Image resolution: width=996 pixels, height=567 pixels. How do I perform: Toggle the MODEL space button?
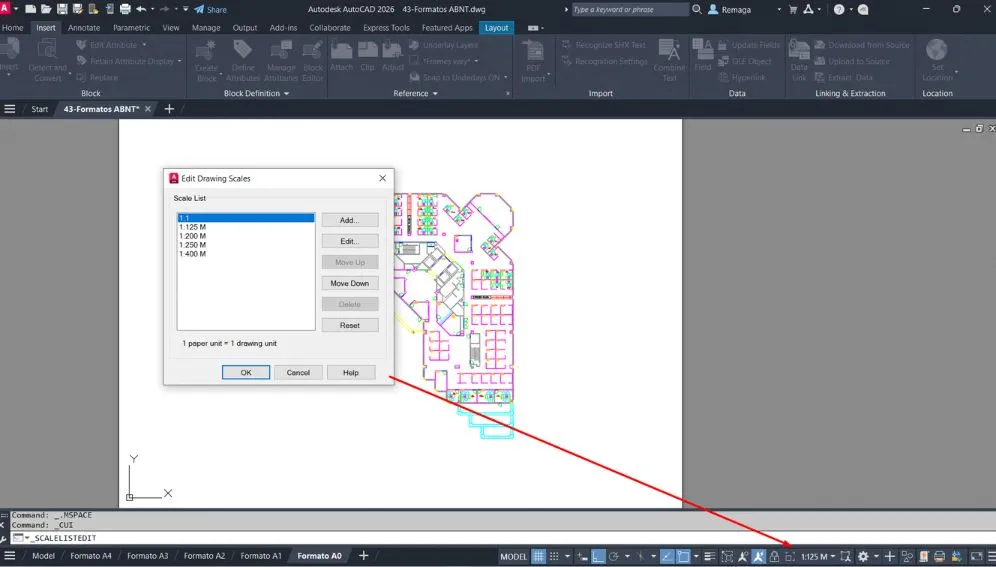pos(513,556)
